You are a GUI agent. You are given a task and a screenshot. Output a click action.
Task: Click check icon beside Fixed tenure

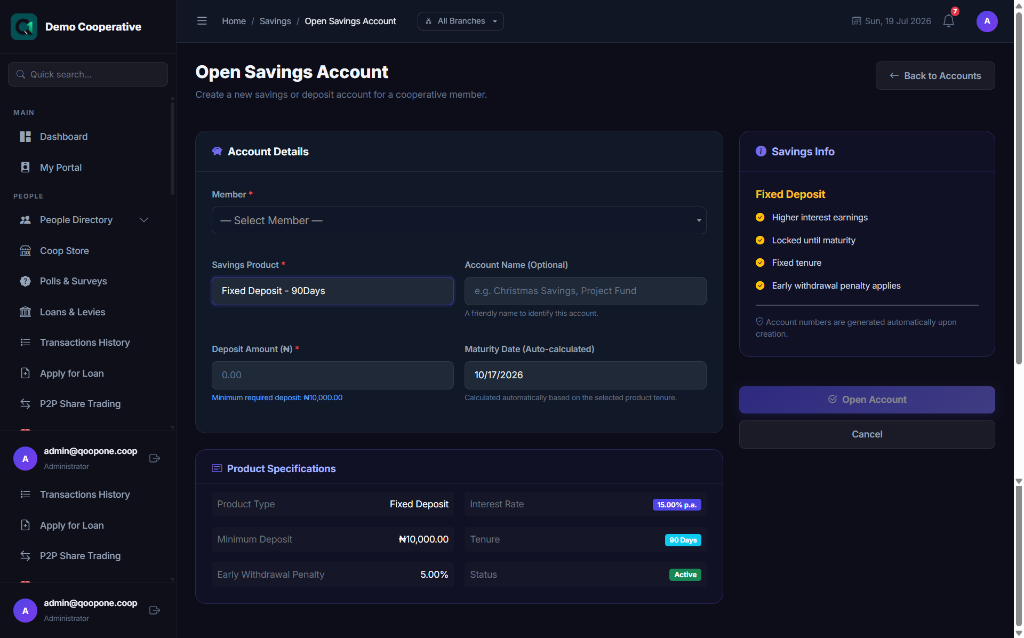click(x=760, y=263)
